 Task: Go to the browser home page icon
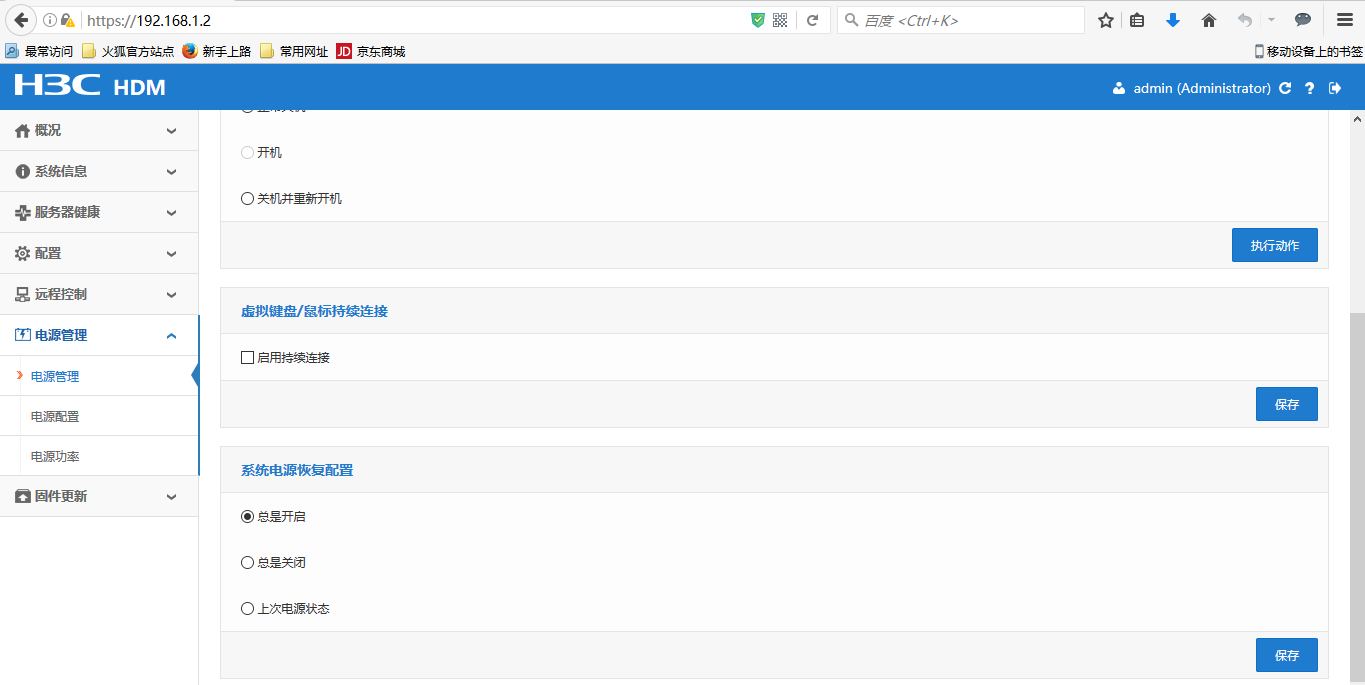tap(1209, 20)
